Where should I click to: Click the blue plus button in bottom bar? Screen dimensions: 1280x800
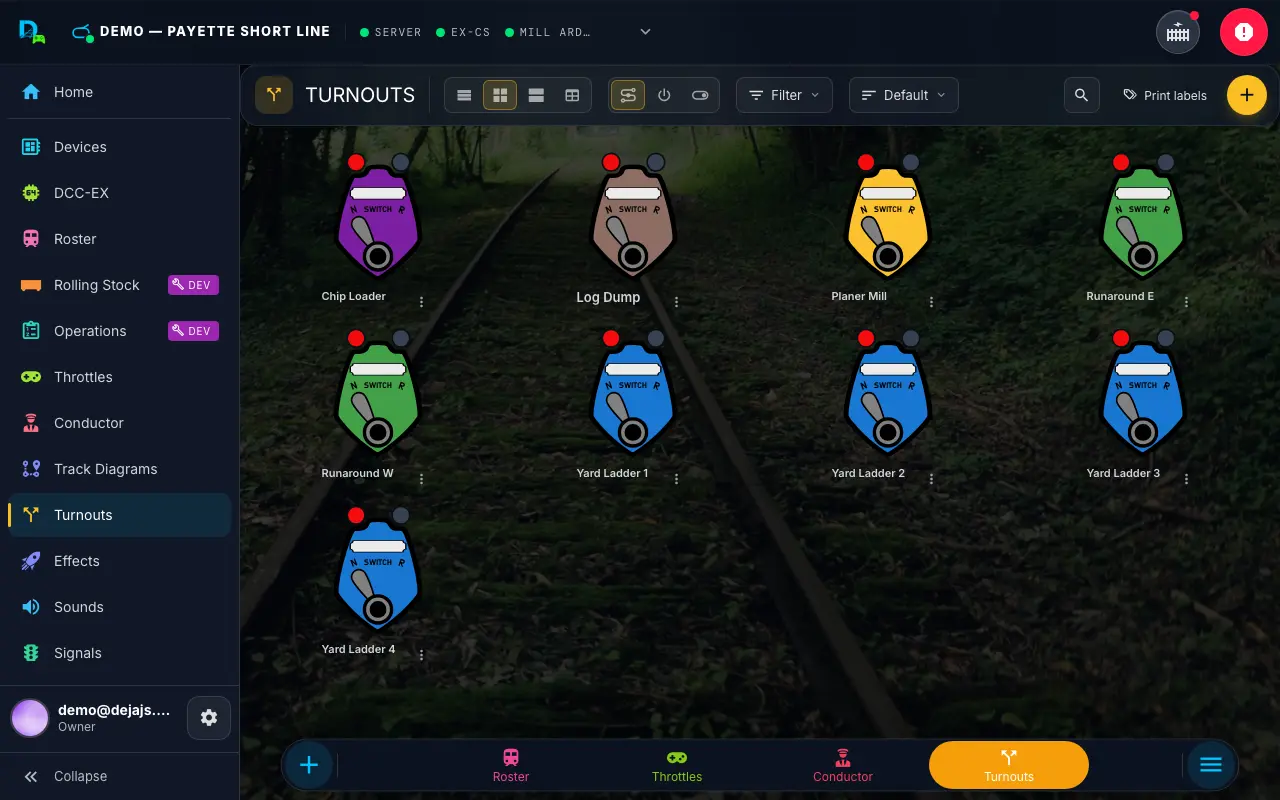[x=309, y=765]
